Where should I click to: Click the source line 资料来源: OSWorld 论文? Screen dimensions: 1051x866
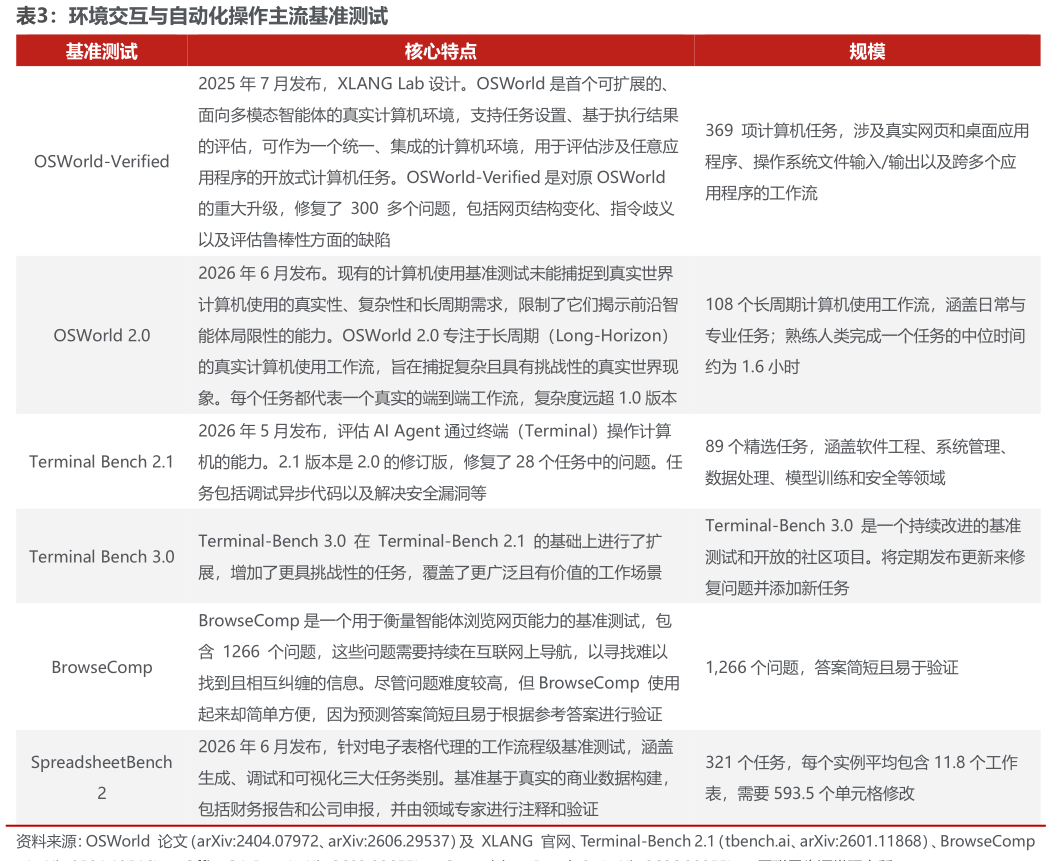(x=526, y=841)
